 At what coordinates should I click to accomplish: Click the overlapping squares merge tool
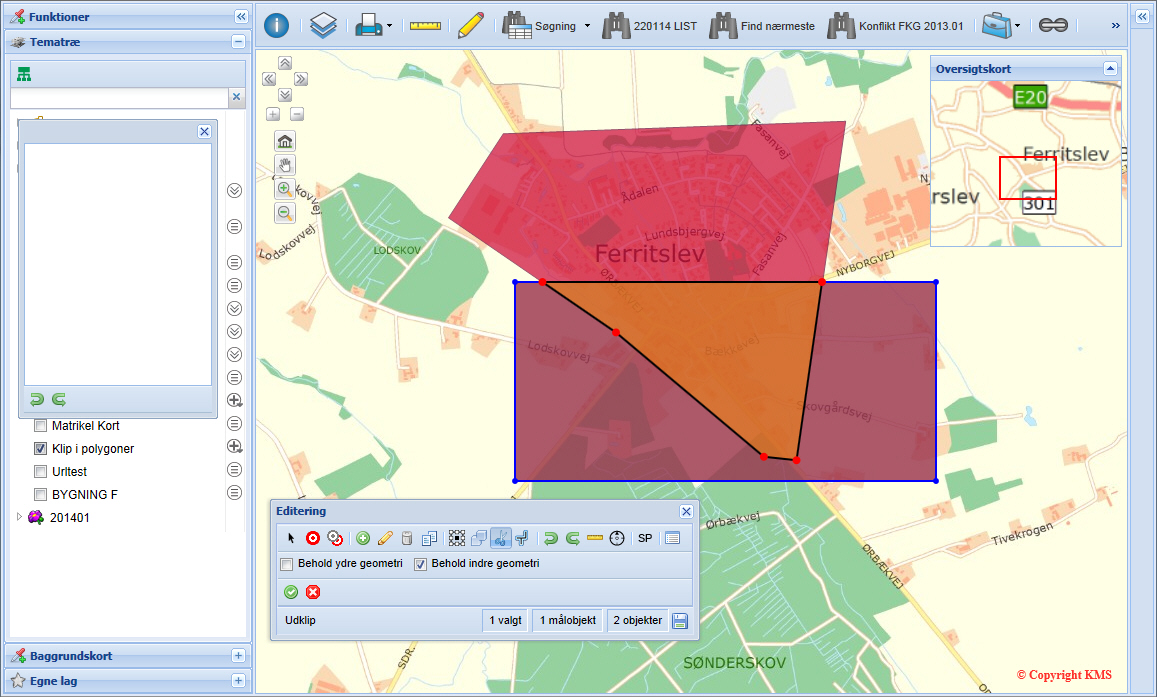coord(479,538)
